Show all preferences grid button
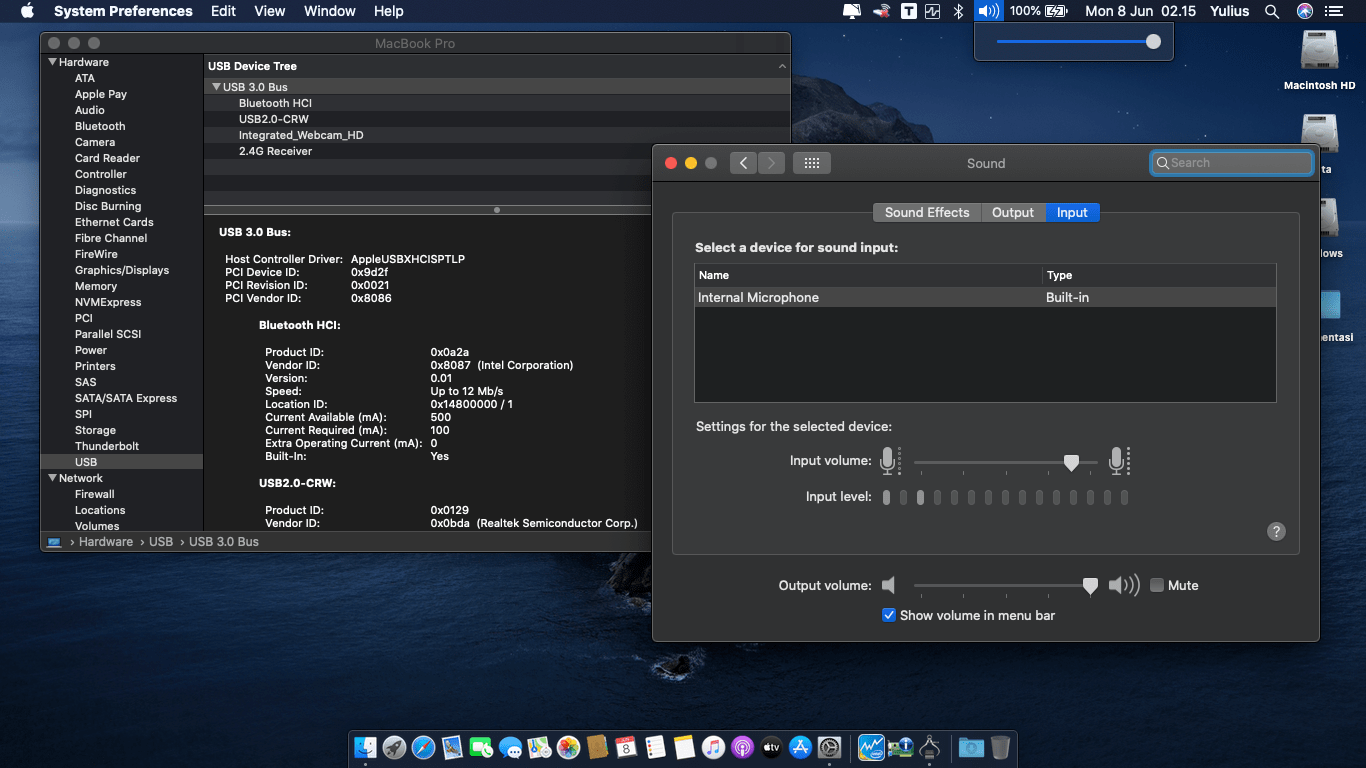Screen dimensions: 1366x768 812,163
